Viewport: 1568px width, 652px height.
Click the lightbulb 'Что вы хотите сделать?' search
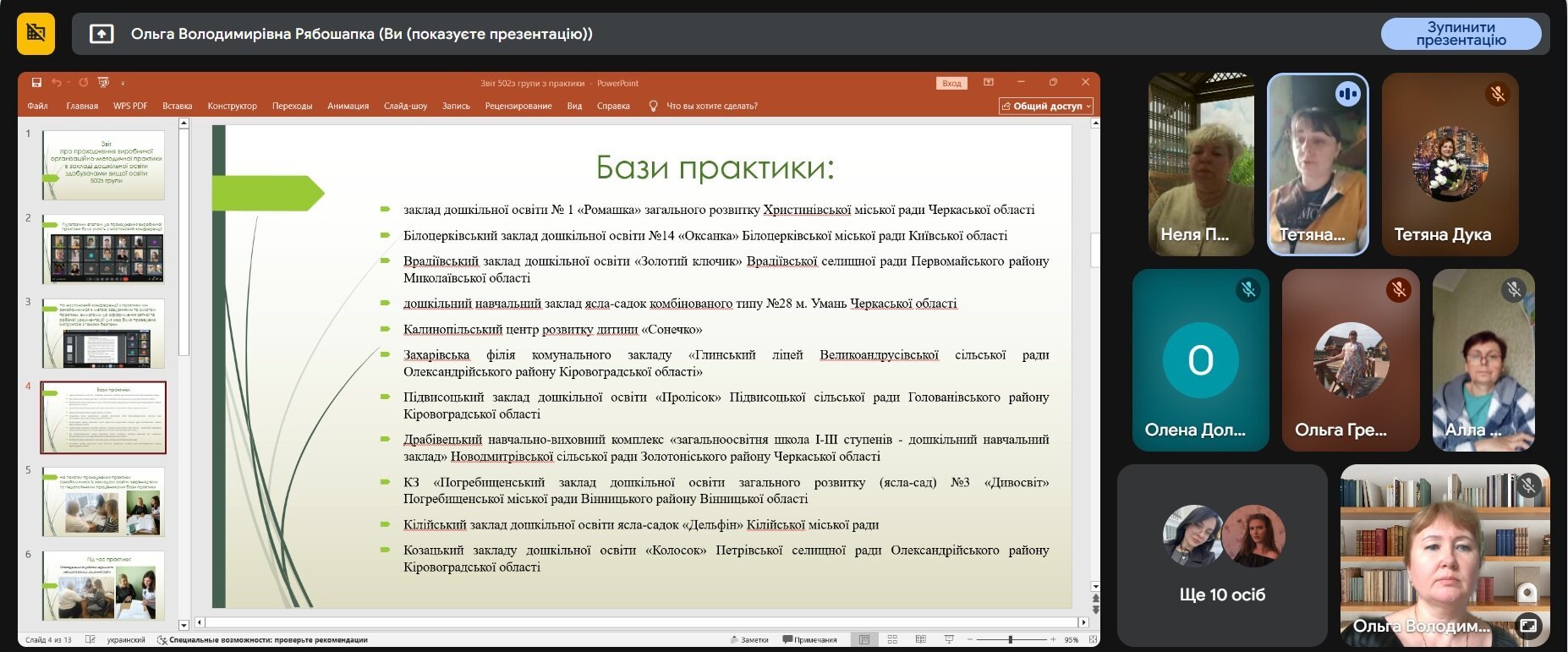(703, 107)
